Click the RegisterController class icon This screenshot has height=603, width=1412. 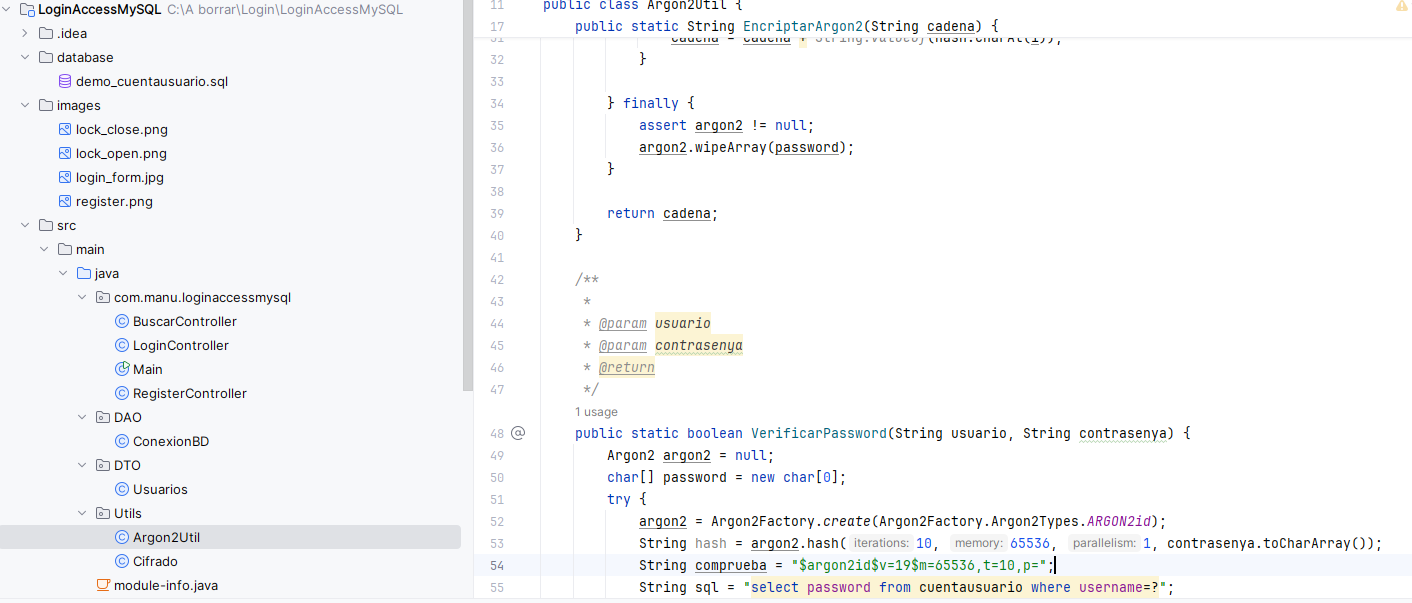point(122,393)
